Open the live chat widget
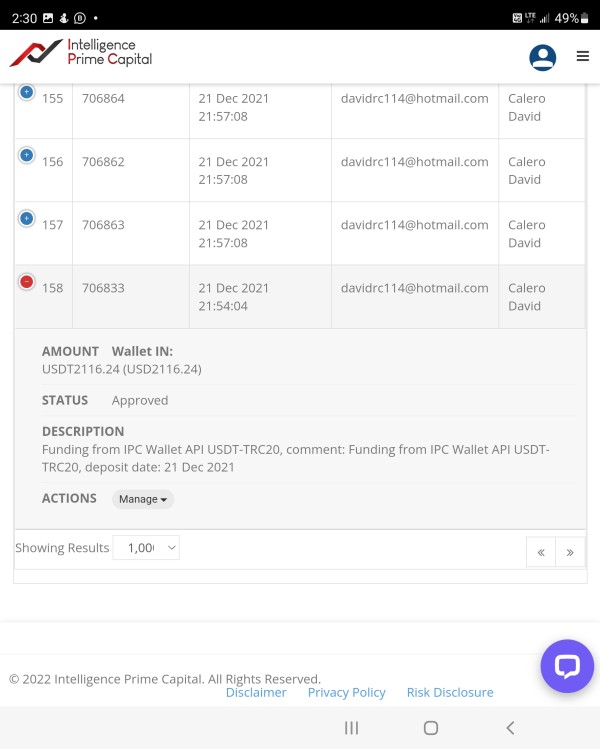Image resolution: width=600 pixels, height=749 pixels. [567, 666]
